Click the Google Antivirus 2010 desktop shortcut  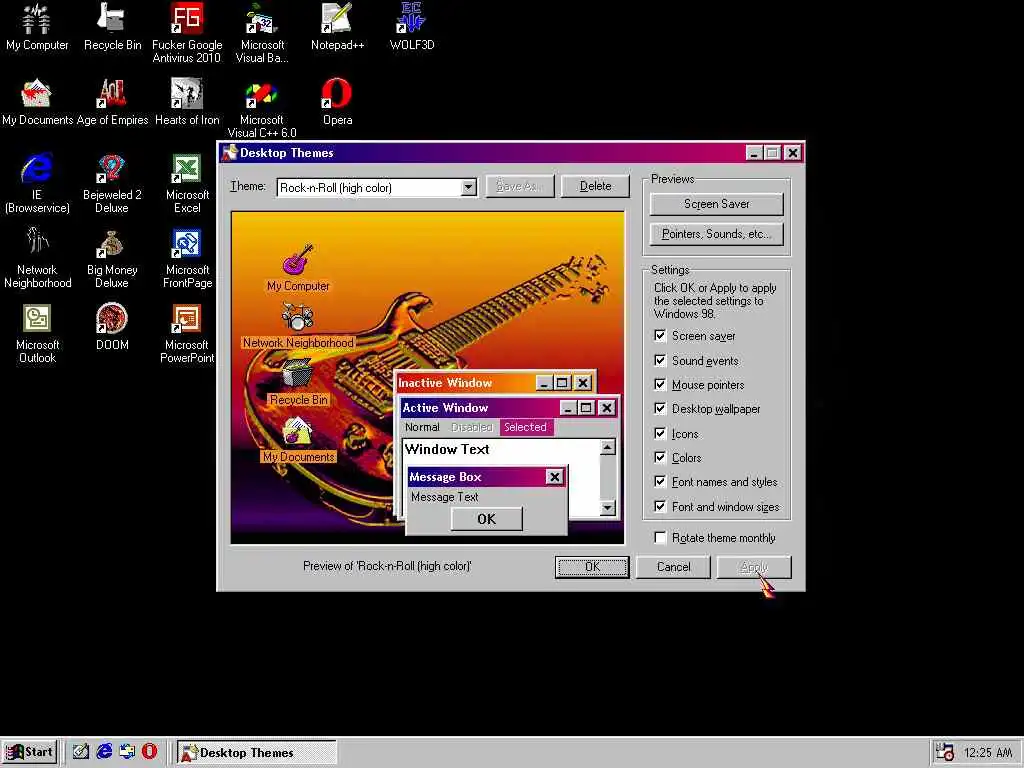pyautogui.click(x=187, y=33)
